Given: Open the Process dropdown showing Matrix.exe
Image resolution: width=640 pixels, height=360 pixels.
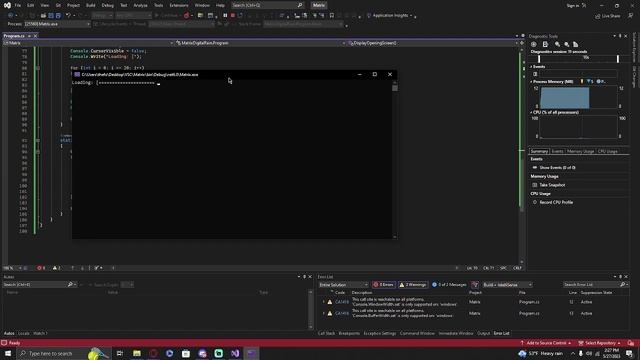Looking at the screenshot, I should point(57,24).
